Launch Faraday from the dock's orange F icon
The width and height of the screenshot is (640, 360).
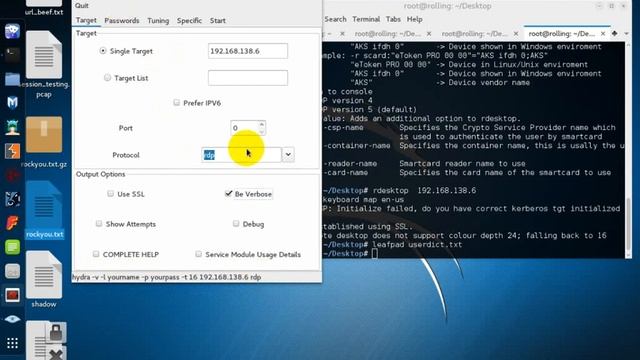click(12, 223)
